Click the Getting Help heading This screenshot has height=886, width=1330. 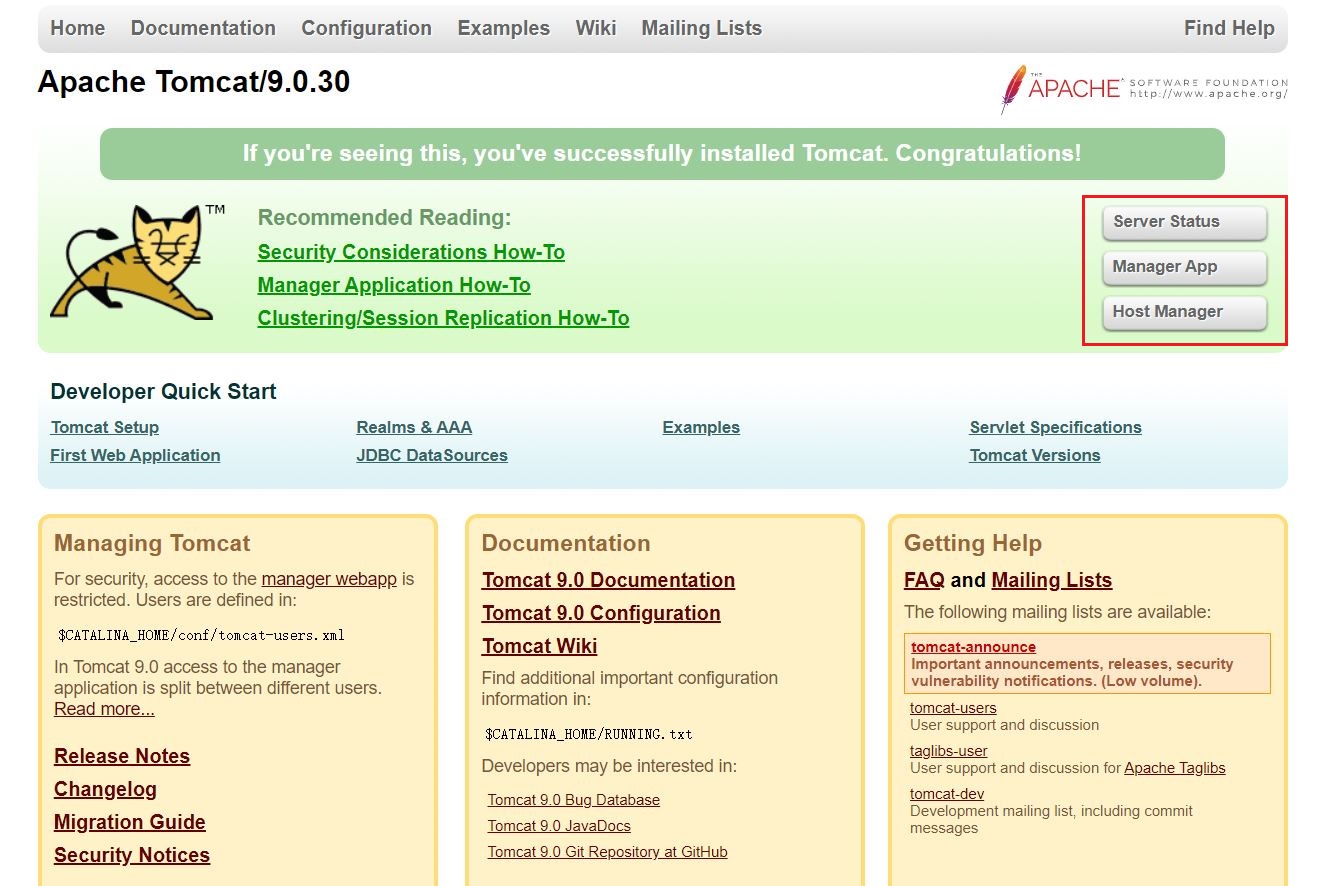pos(973,544)
